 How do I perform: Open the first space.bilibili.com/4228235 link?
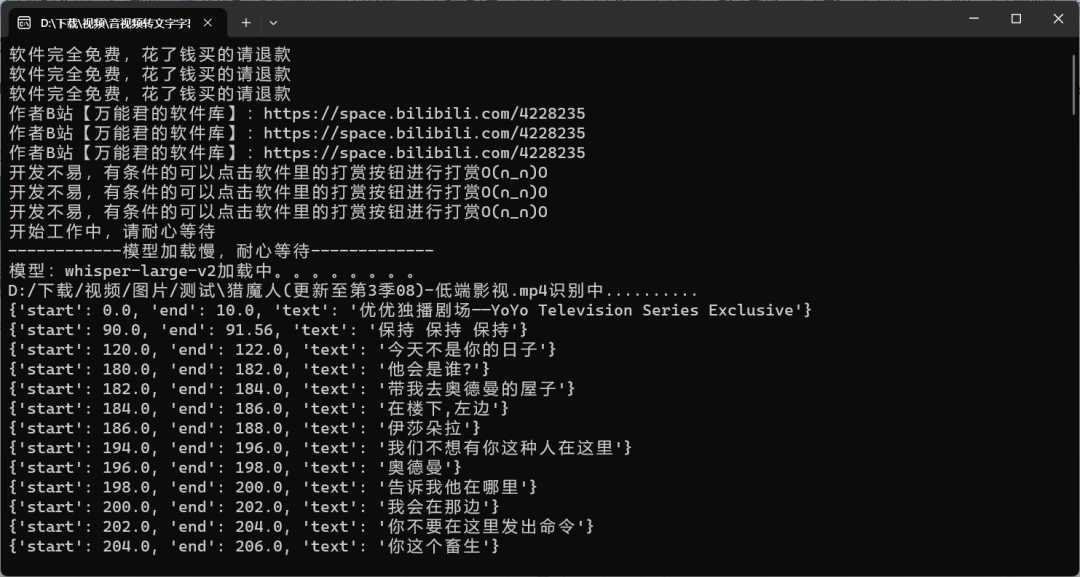click(424, 113)
